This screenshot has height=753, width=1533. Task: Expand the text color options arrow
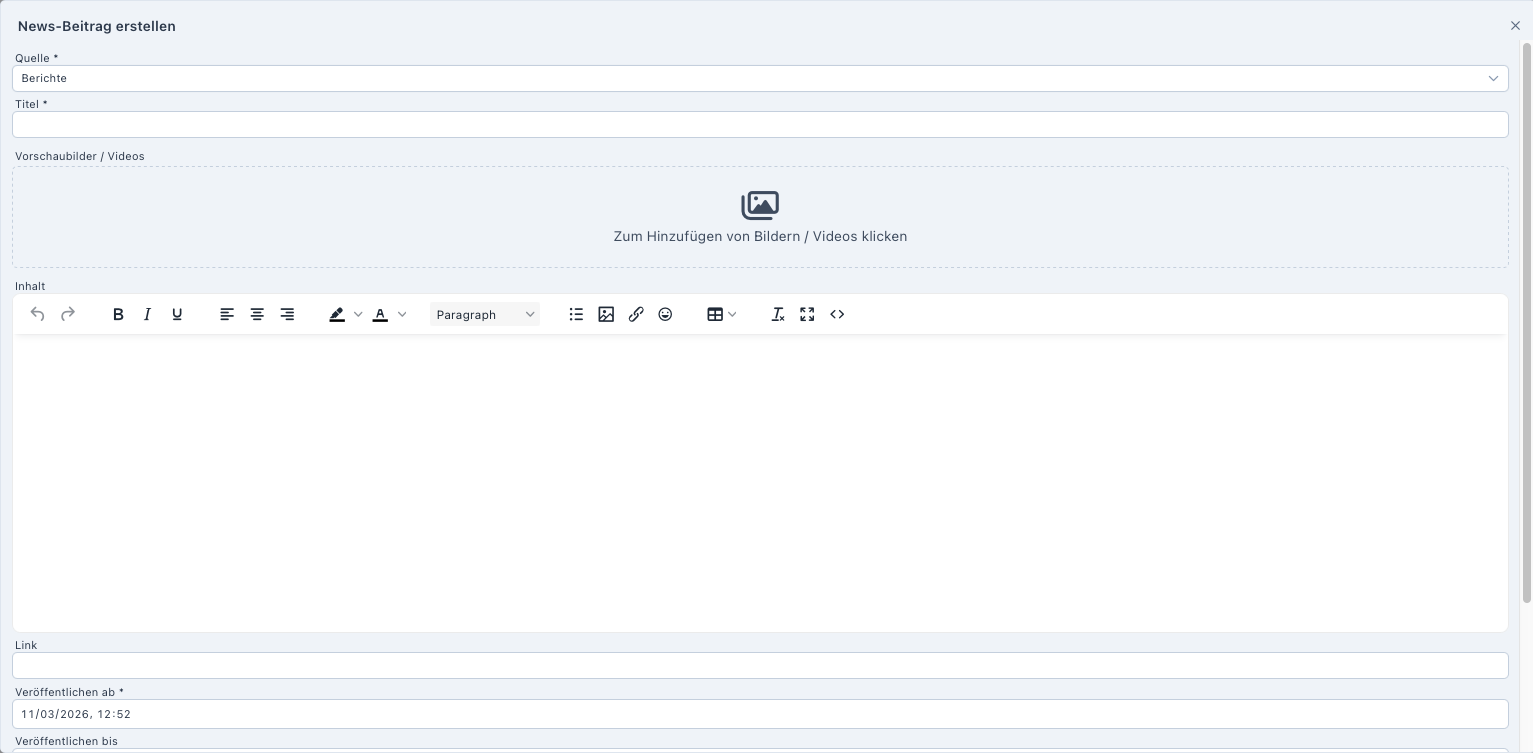point(403,314)
